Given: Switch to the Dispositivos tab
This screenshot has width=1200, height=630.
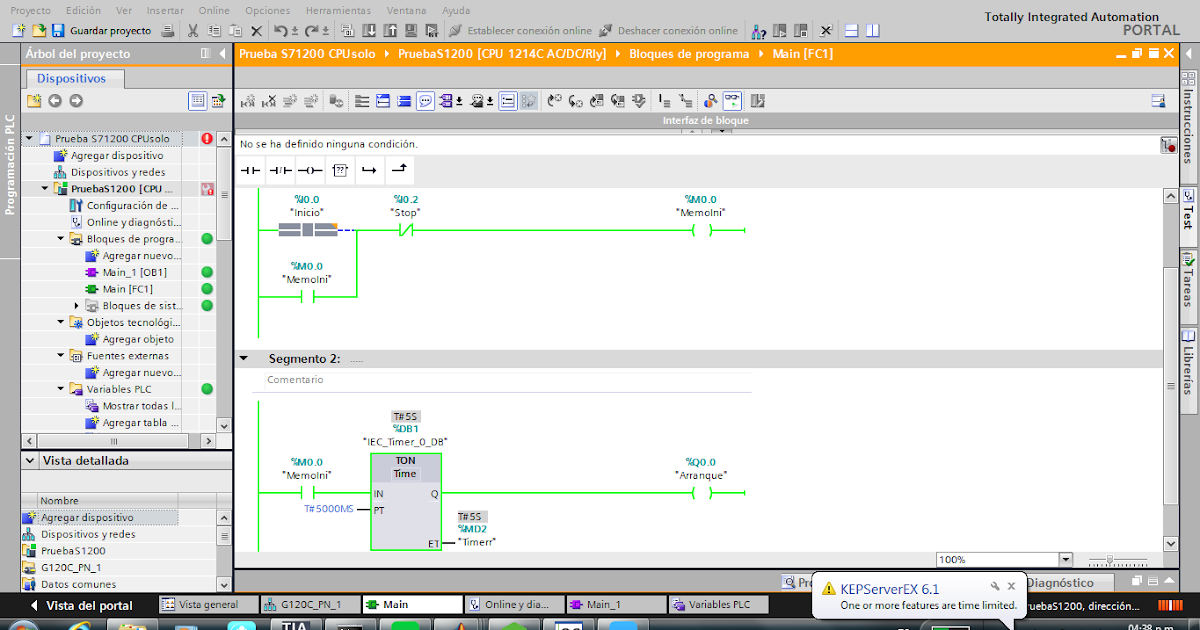Looking at the screenshot, I should 70,78.
